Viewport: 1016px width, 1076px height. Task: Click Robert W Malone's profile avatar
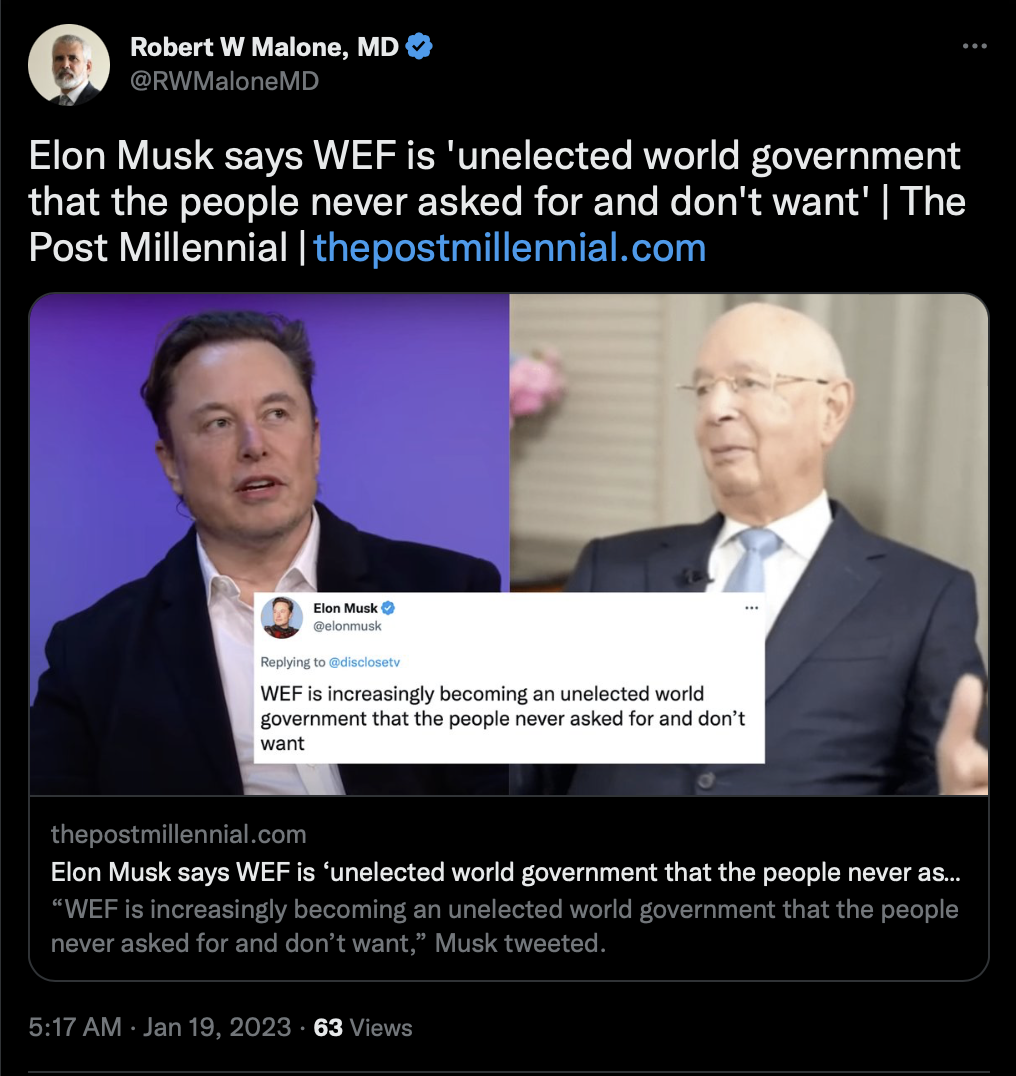coord(69,65)
